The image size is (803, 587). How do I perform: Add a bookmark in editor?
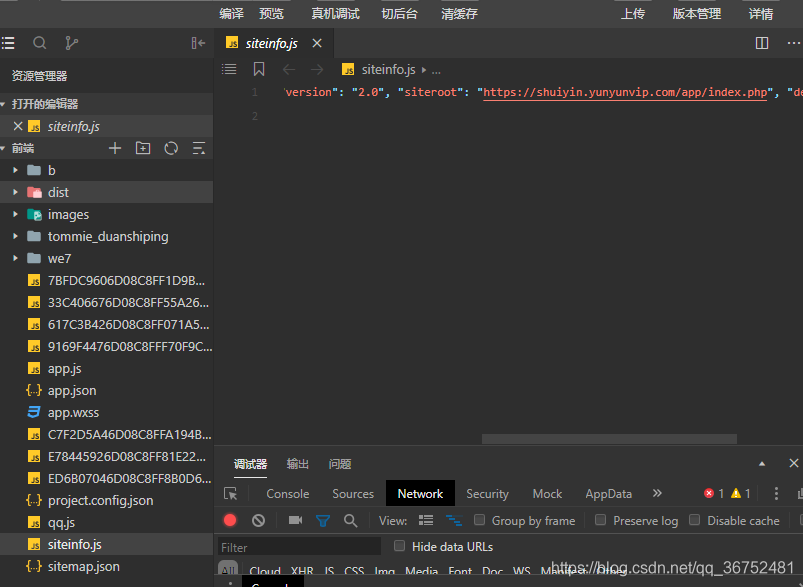pyautogui.click(x=259, y=69)
